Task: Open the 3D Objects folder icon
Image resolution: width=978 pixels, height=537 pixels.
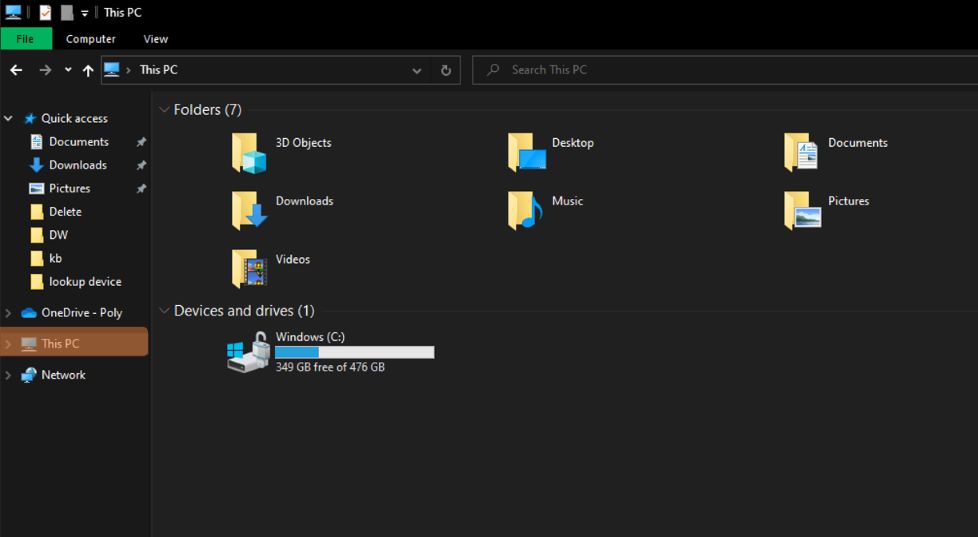Action: point(249,152)
